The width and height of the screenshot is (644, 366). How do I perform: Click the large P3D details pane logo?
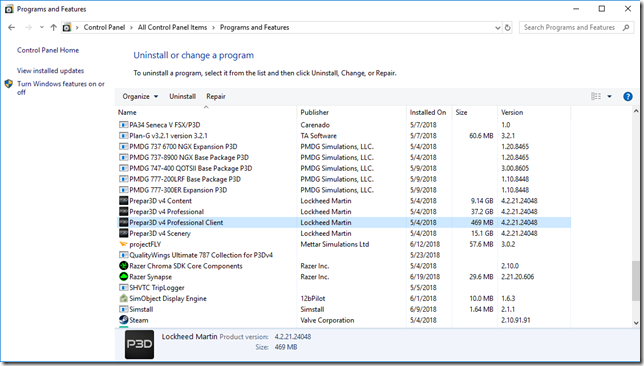click(140, 344)
